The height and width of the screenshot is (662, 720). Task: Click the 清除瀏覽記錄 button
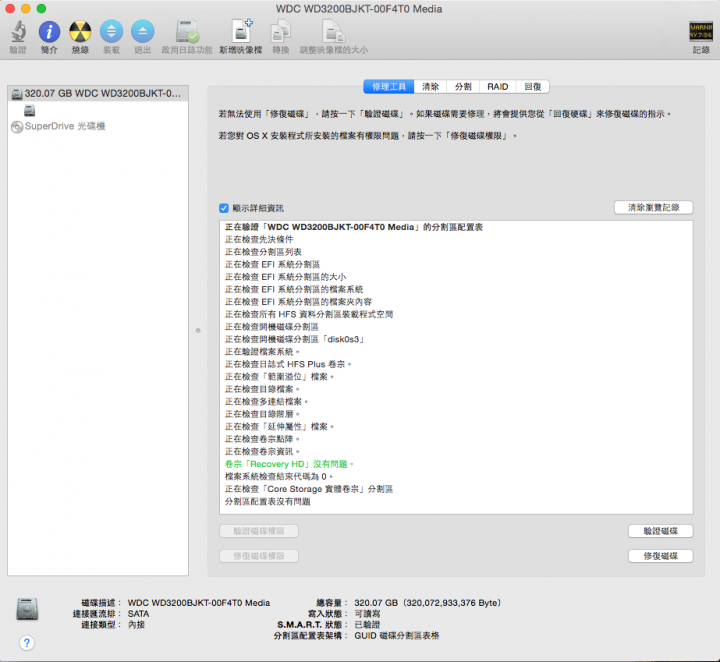(x=653, y=208)
